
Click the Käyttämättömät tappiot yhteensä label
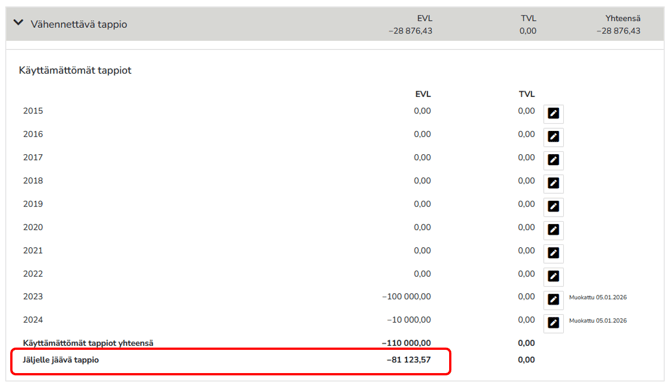click(88, 343)
